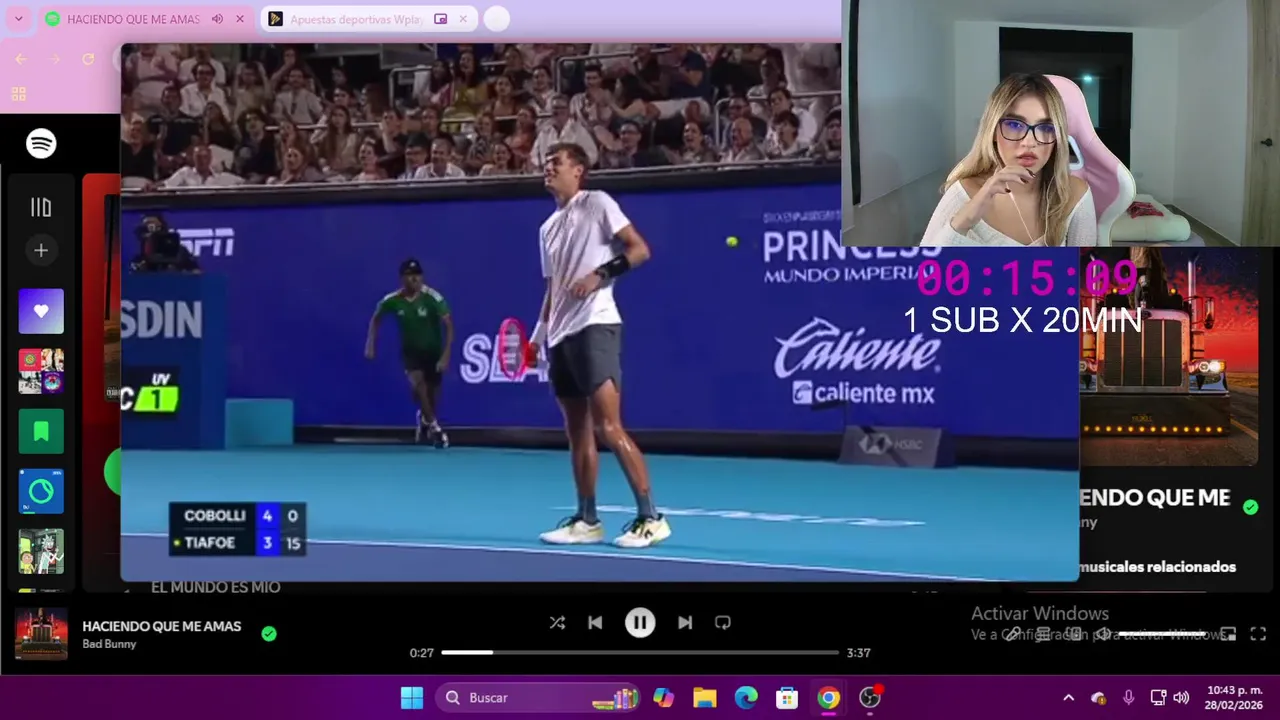Open the Liked Songs heart playlist
The image size is (1280, 720).
(x=41, y=311)
